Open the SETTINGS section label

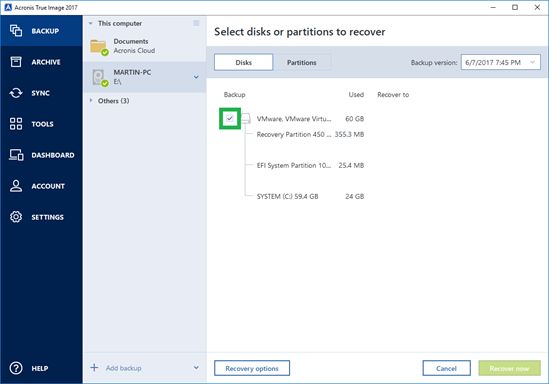point(48,217)
